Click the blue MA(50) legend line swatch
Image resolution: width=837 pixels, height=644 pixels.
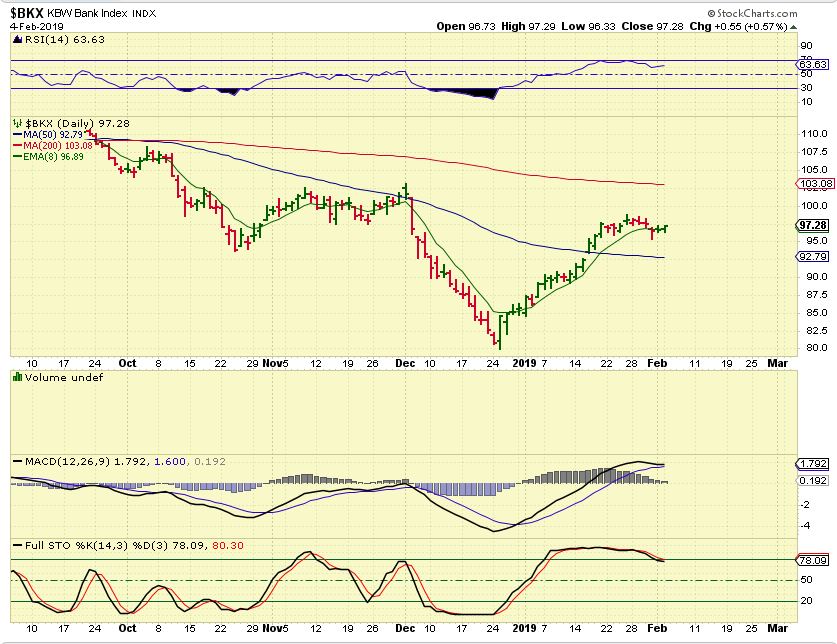tap(17, 135)
